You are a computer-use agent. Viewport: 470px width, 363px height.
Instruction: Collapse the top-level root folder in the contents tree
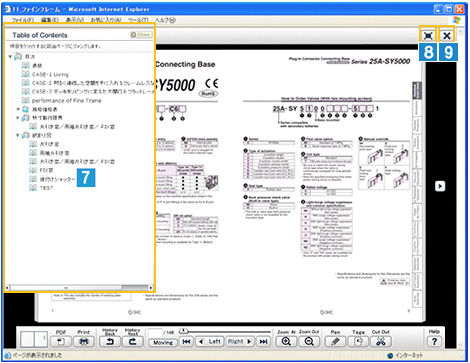(x=10, y=57)
